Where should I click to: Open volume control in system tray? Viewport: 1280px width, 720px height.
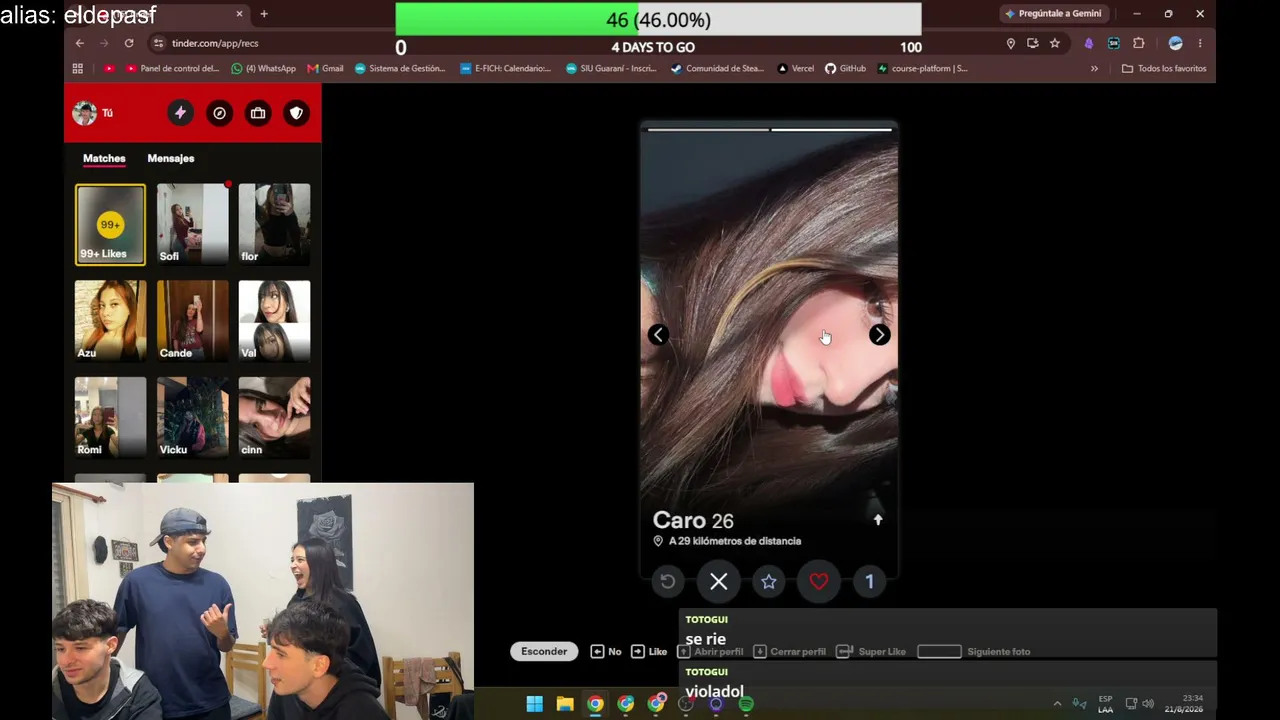pos(1147,703)
